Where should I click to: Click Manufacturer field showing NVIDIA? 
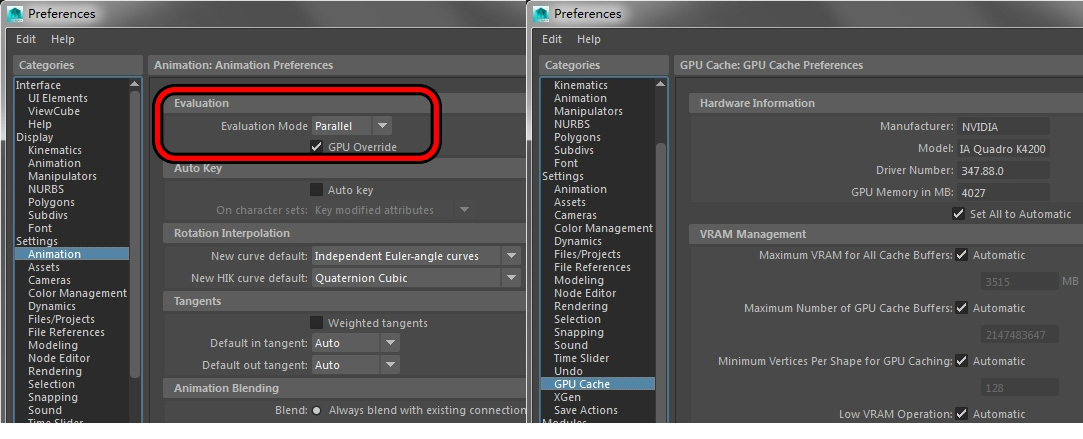[x=1003, y=127]
